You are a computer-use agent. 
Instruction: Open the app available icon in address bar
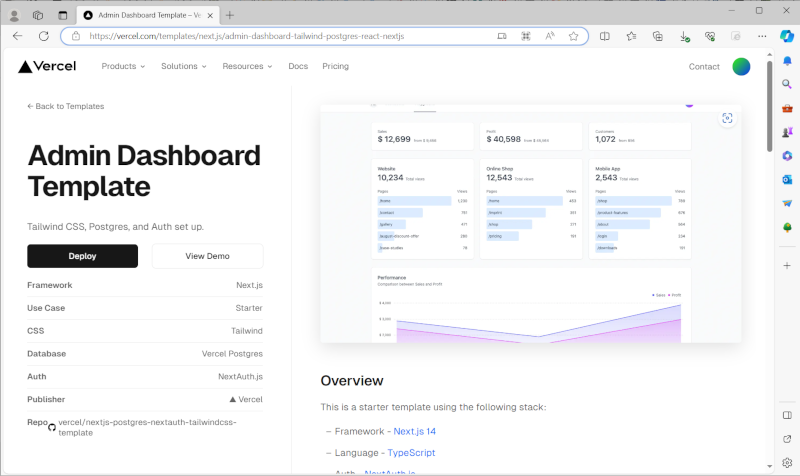click(502, 36)
